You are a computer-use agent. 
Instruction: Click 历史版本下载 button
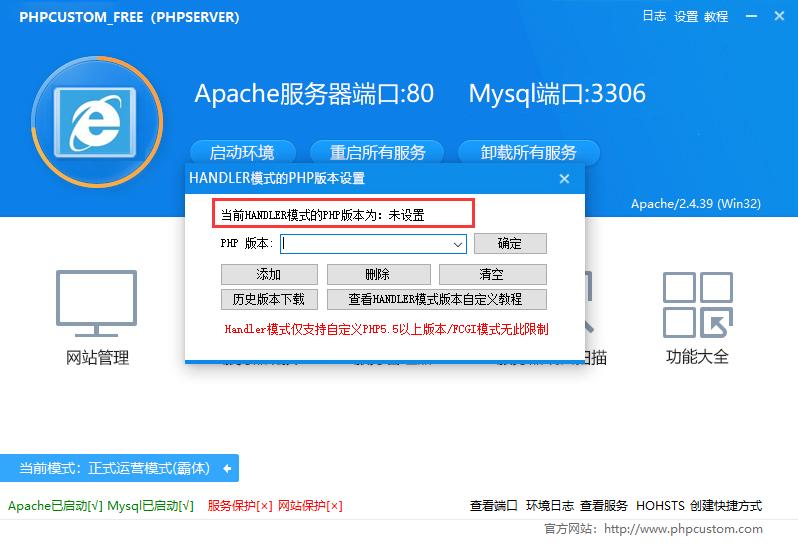(269, 299)
